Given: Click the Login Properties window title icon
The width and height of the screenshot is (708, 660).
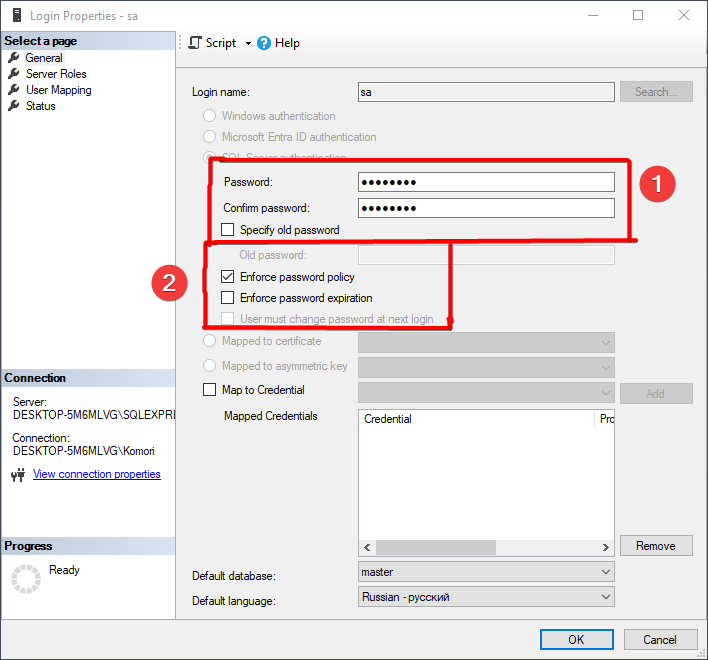Looking at the screenshot, I should tap(14, 16).
